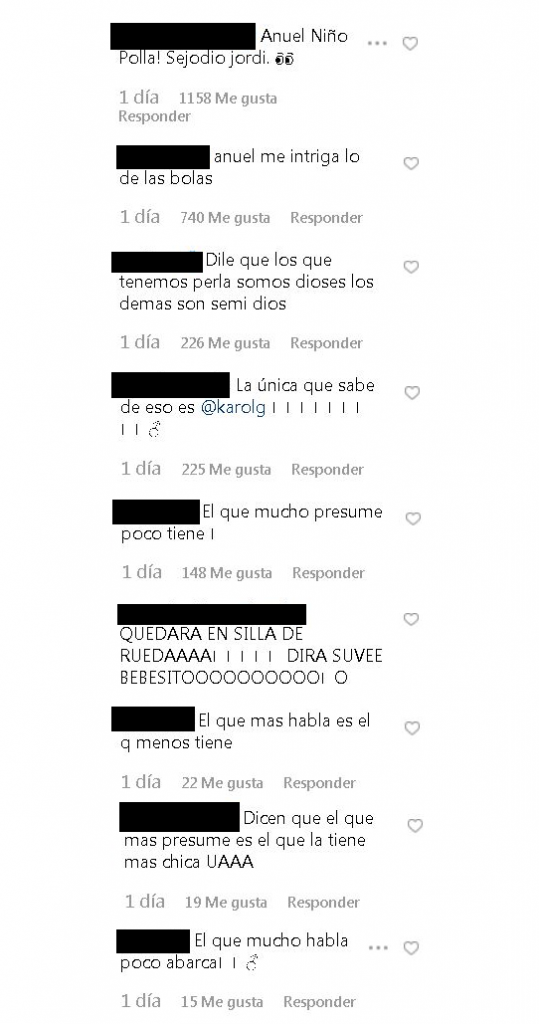This screenshot has width=539, height=1024.
Task: Reply to the 15 likes comment
Action: (x=319, y=1001)
